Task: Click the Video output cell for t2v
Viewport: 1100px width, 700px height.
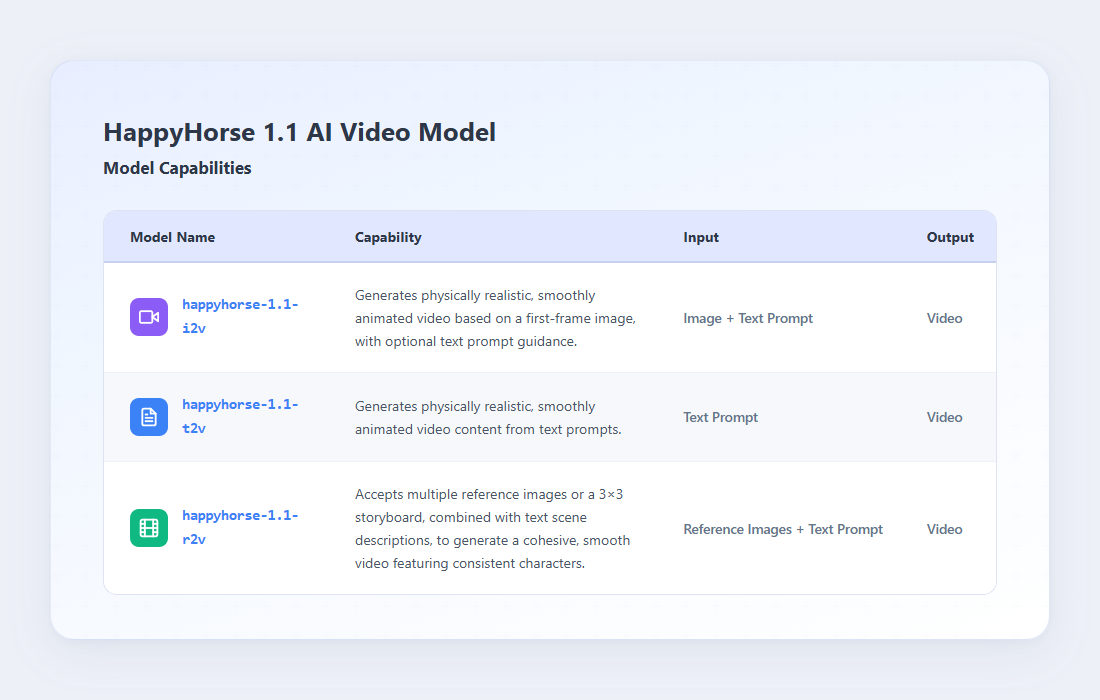Action: [x=944, y=417]
